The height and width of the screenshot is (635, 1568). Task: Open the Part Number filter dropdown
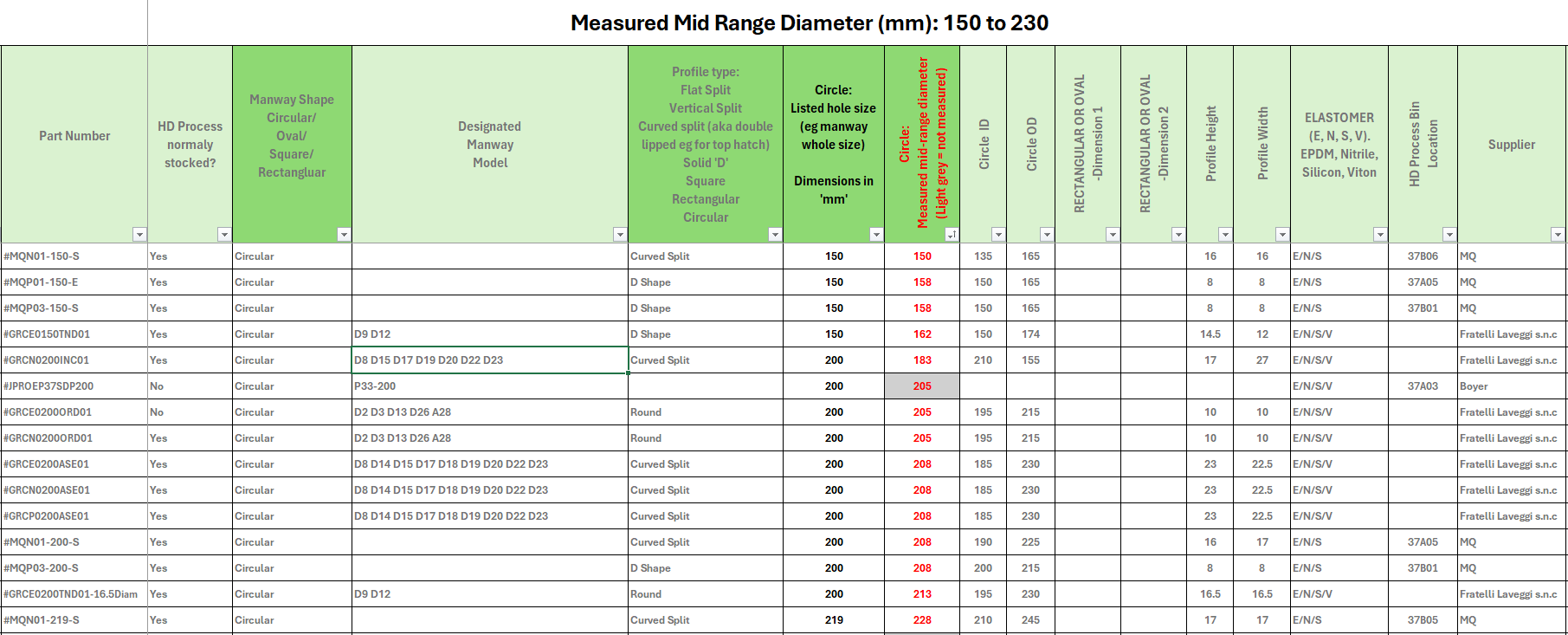pyautogui.click(x=139, y=235)
